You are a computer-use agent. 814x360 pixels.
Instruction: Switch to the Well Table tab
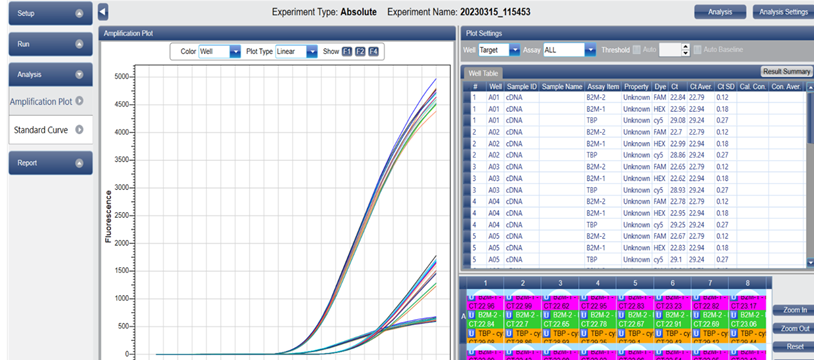pyautogui.click(x=483, y=74)
